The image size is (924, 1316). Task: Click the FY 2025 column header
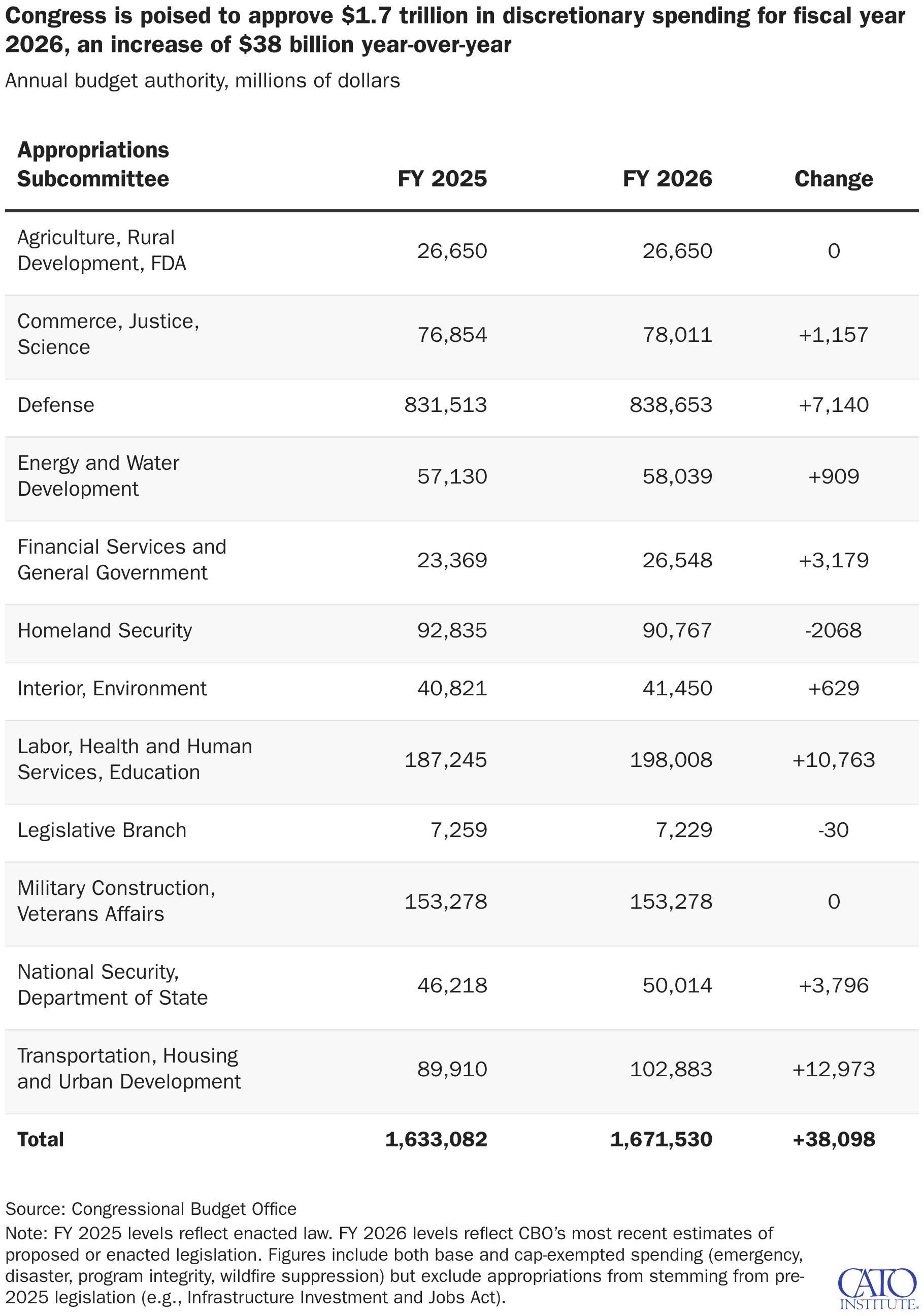coord(442,179)
